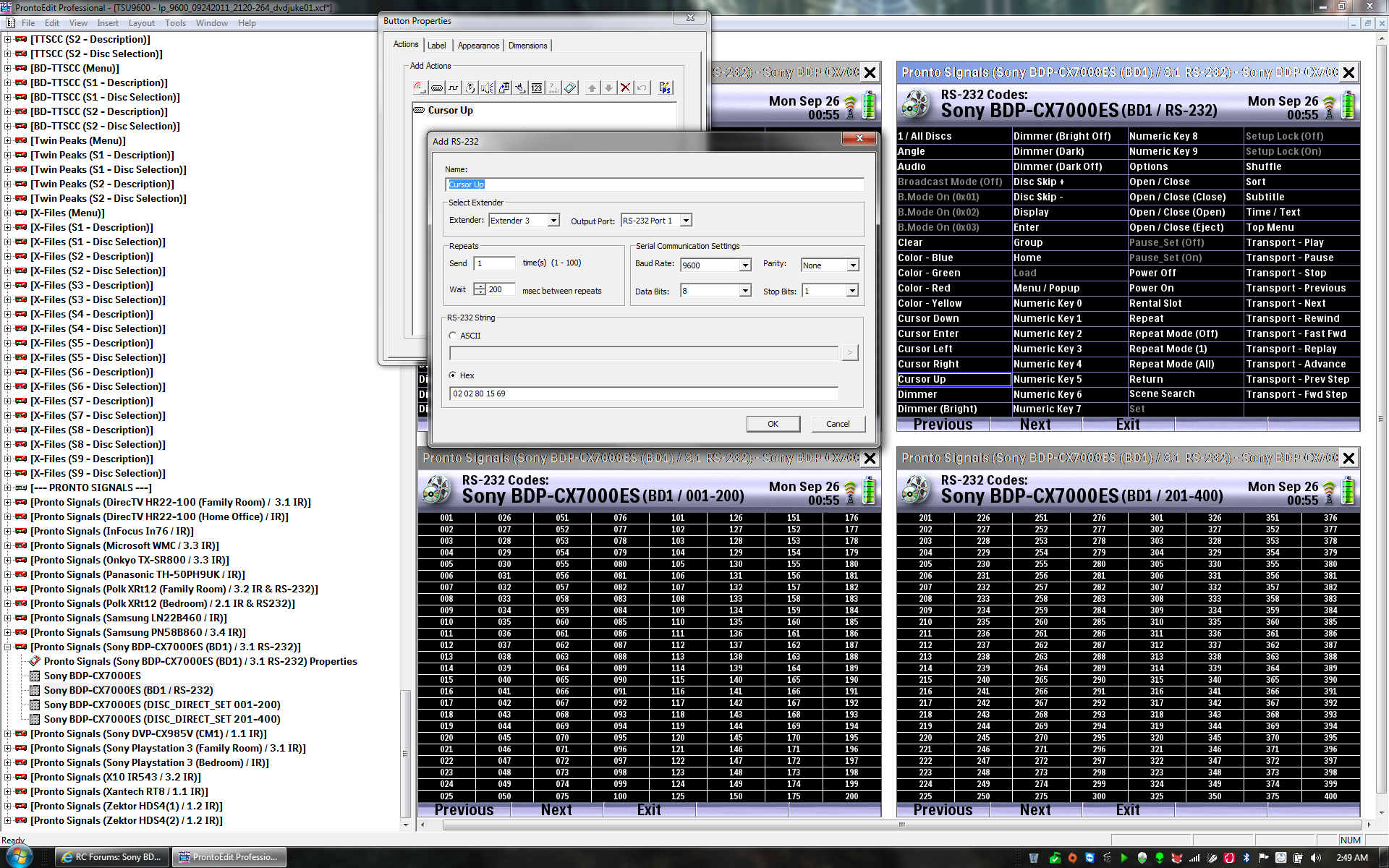Delete the selected action with red X
Screen dimensions: 1389x868
625,88
